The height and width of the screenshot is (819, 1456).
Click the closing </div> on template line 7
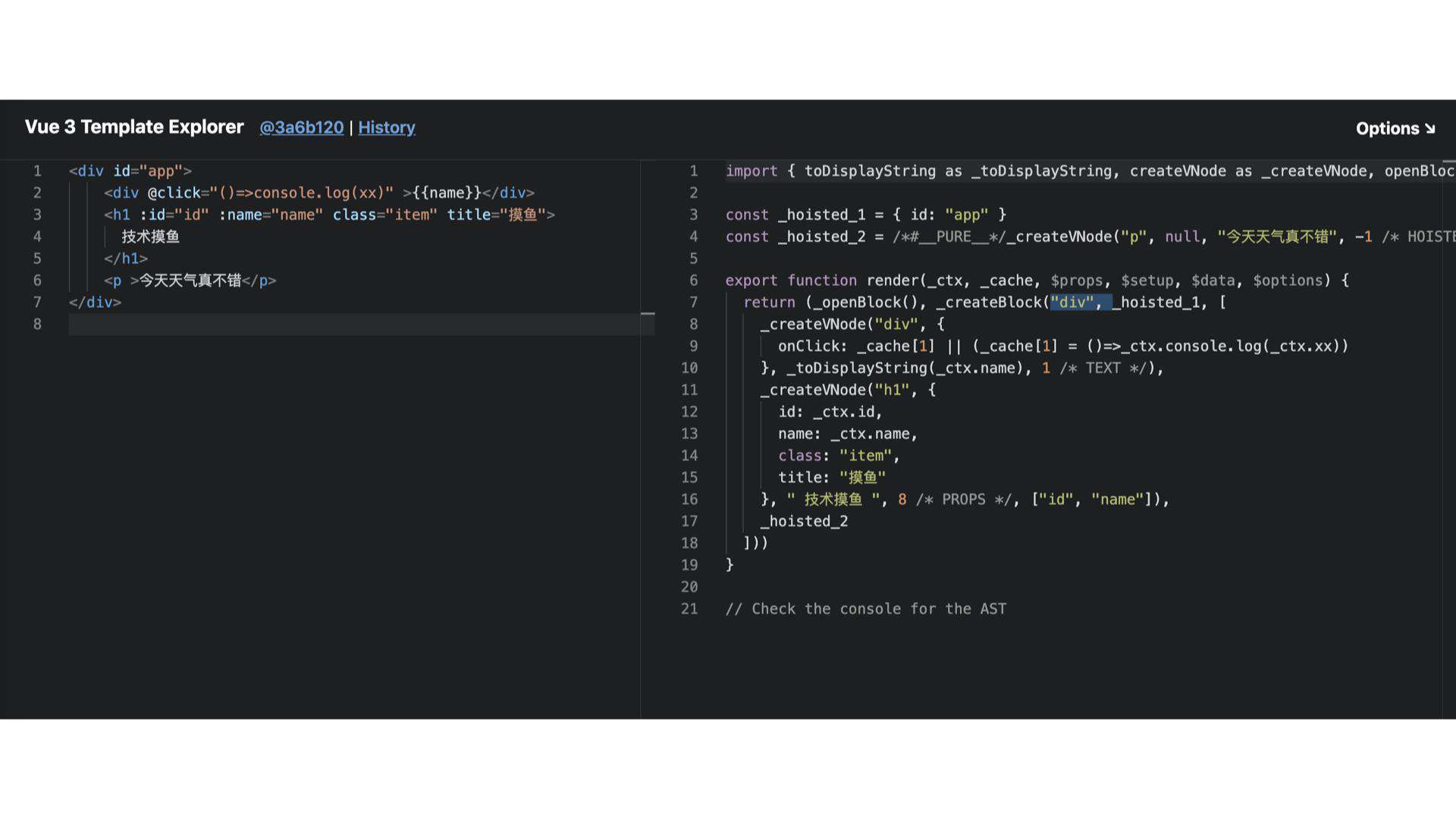pos(95,302)
